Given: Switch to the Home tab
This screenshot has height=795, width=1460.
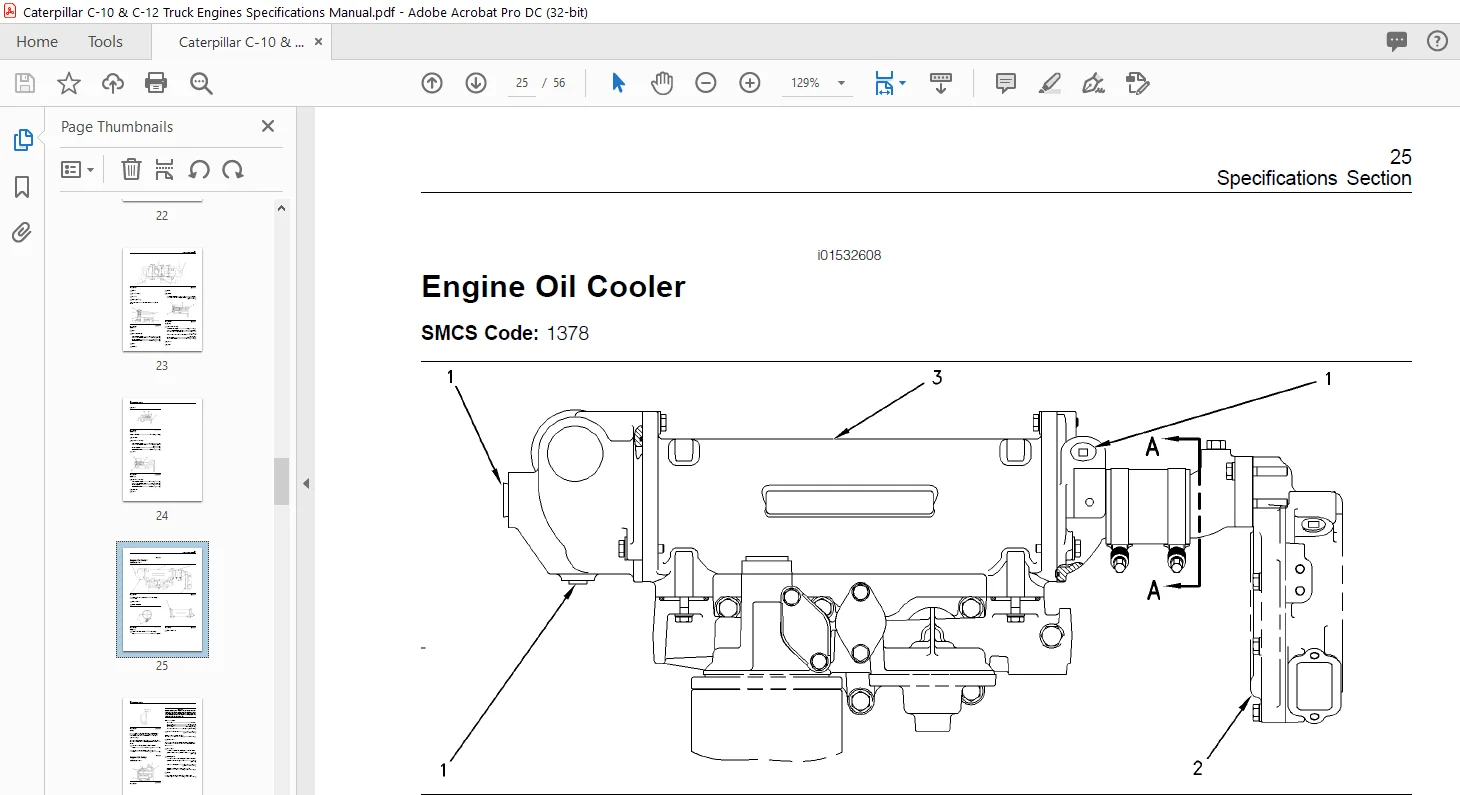Looking at the screenshot, I should (37, 42).
